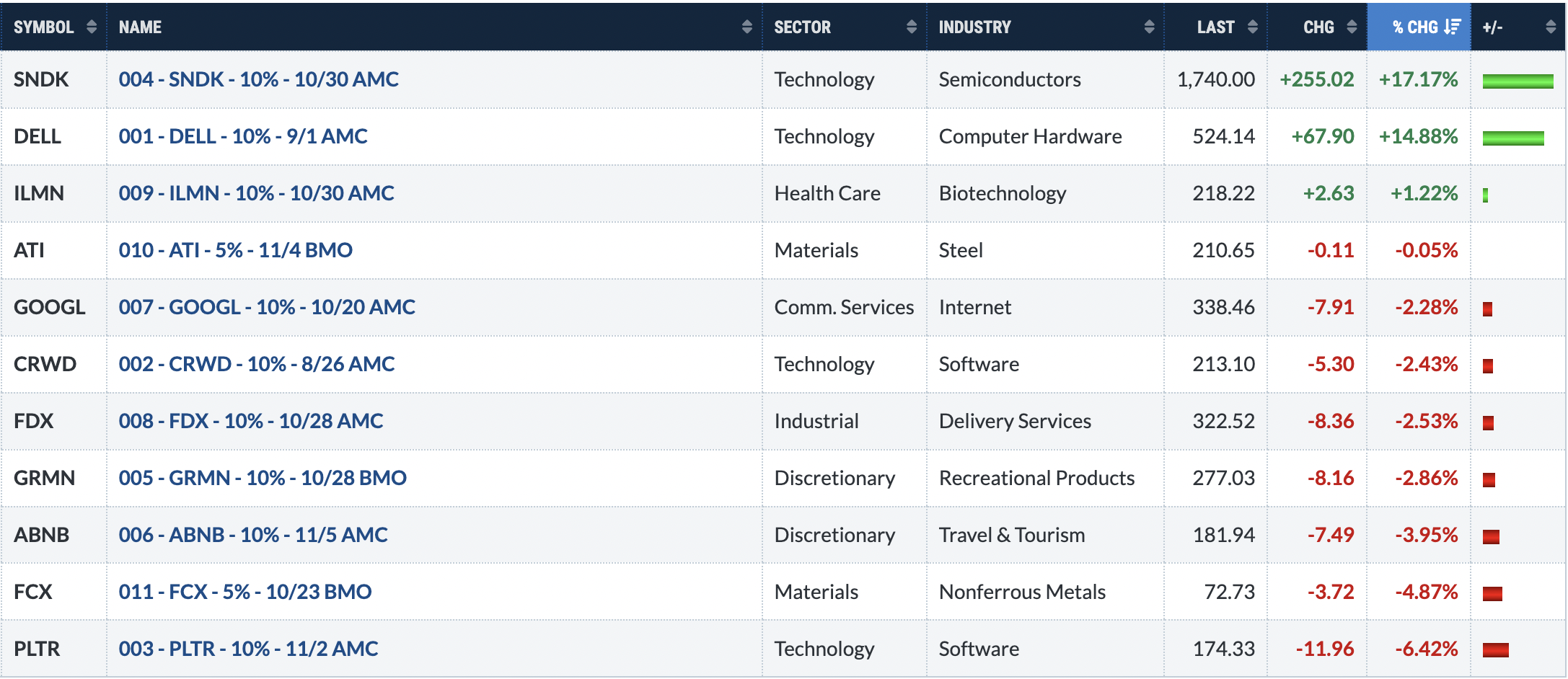
Task: Click the red PLTR change bar
Action: [x=1495, y=650]
